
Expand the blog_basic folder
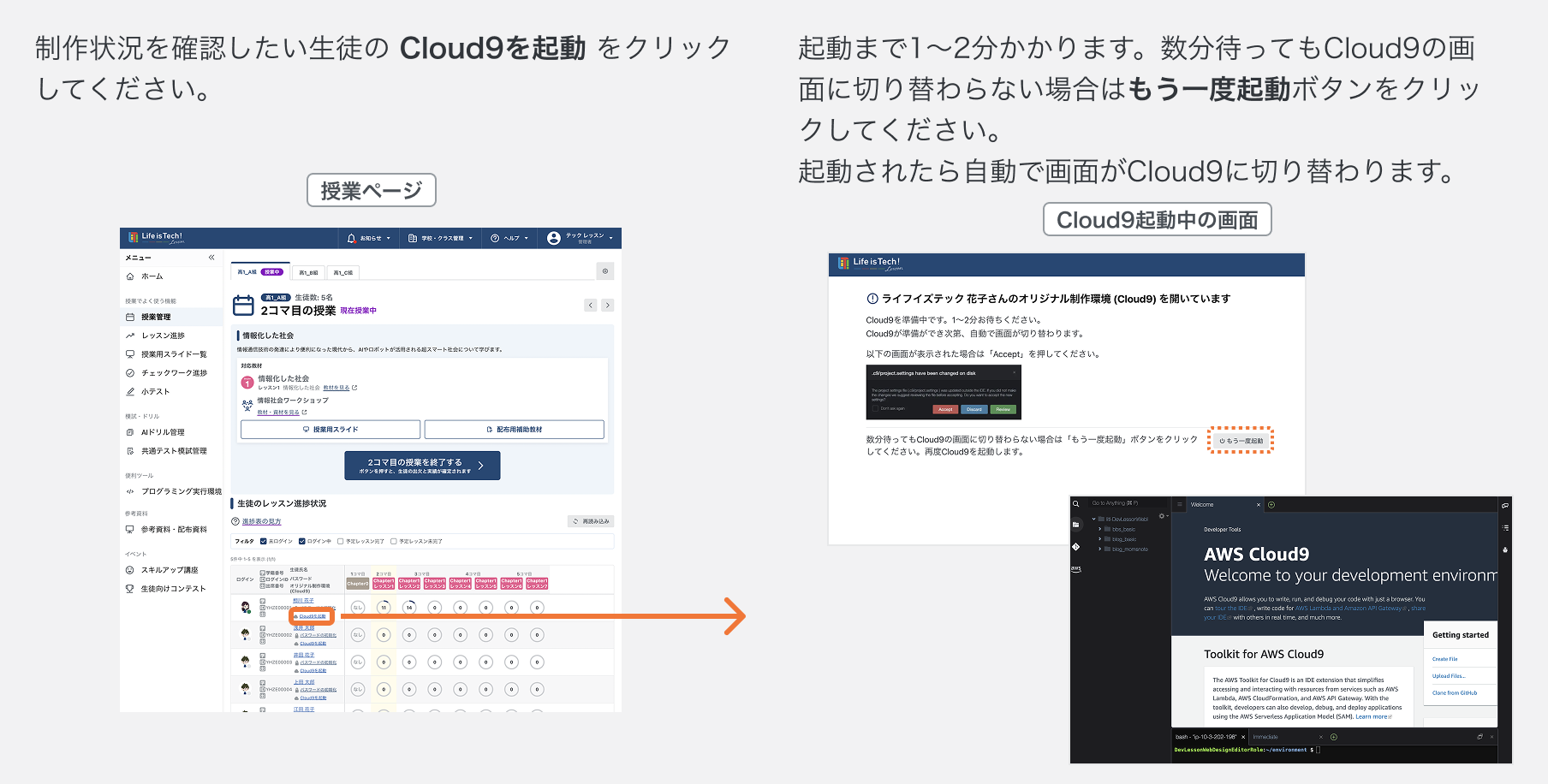pyautogui.click(x=1099, y=539)
